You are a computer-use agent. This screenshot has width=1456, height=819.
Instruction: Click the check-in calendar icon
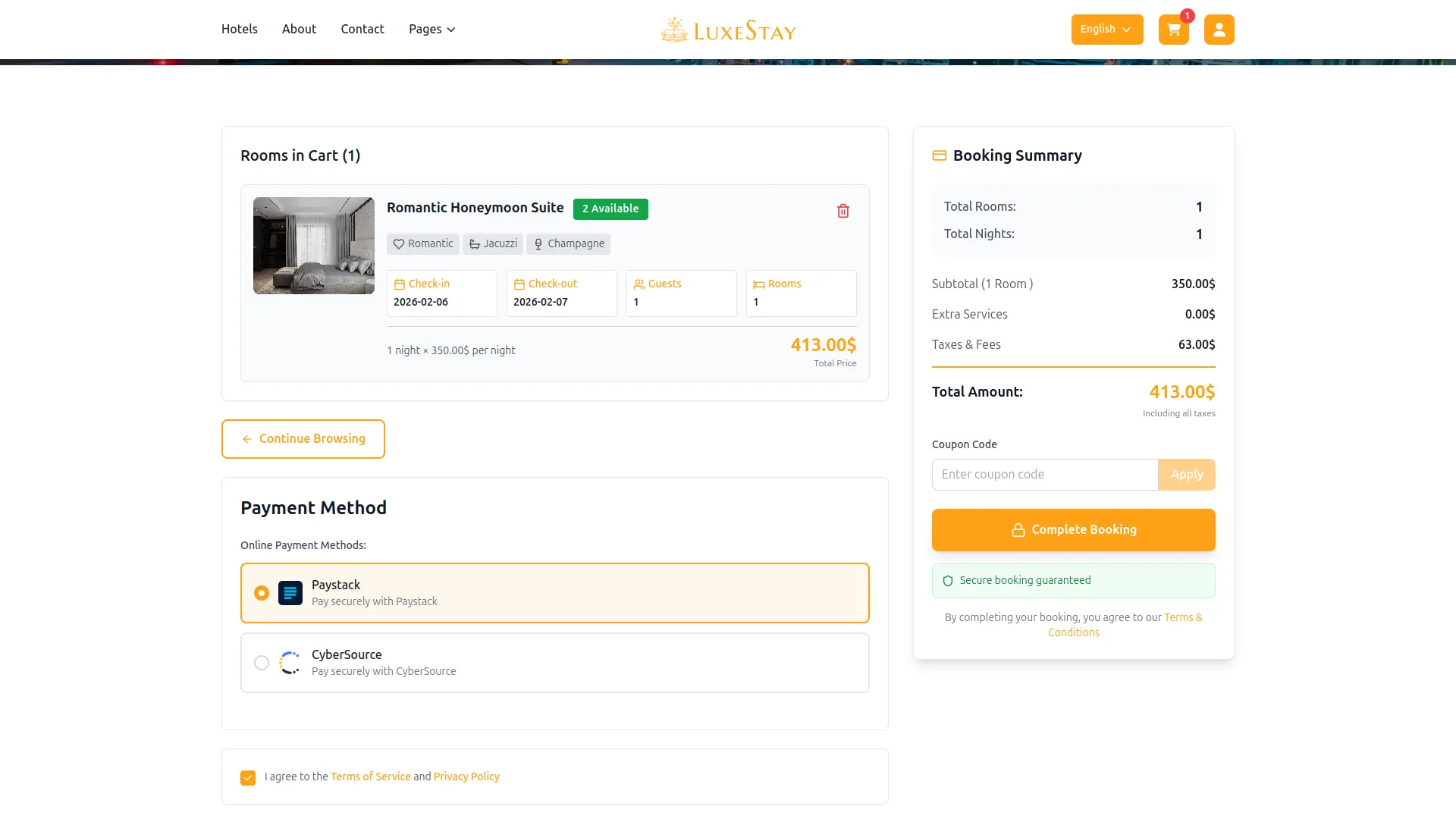coord(400,284)
